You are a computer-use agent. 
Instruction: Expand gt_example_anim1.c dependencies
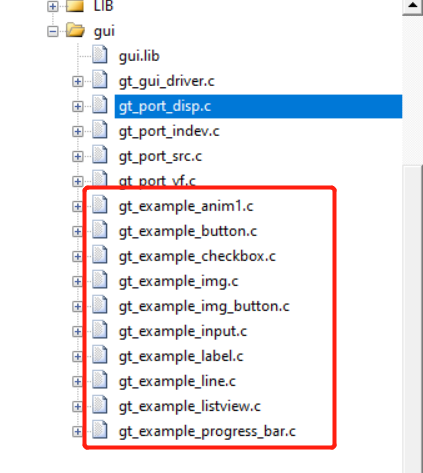(x=78, y=207)
